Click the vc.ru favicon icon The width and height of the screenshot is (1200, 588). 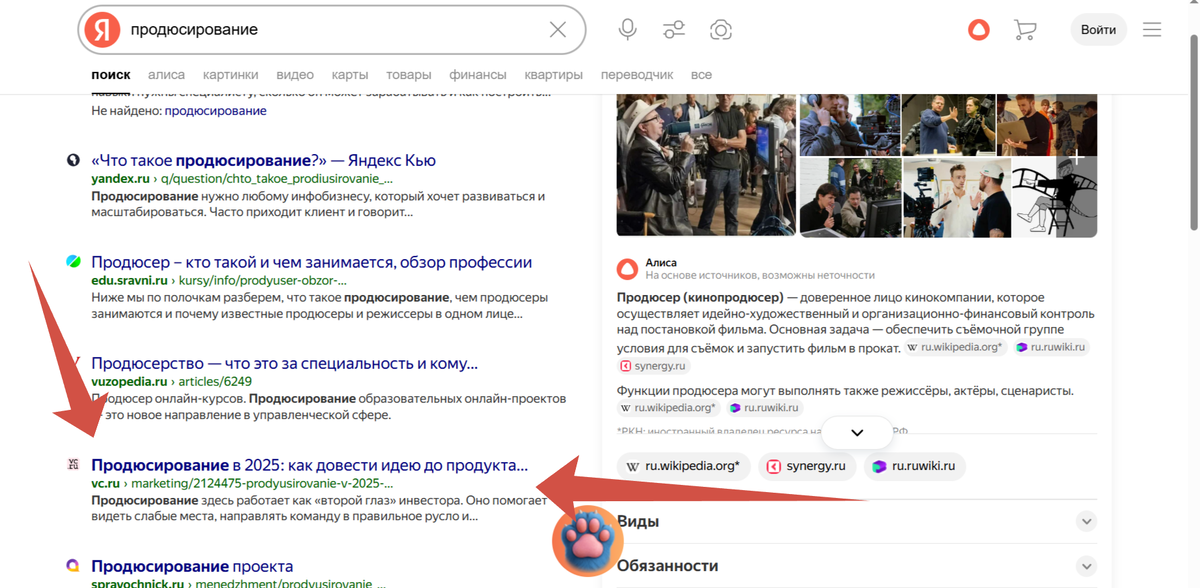pyautogui.click(x=73, y=465)
